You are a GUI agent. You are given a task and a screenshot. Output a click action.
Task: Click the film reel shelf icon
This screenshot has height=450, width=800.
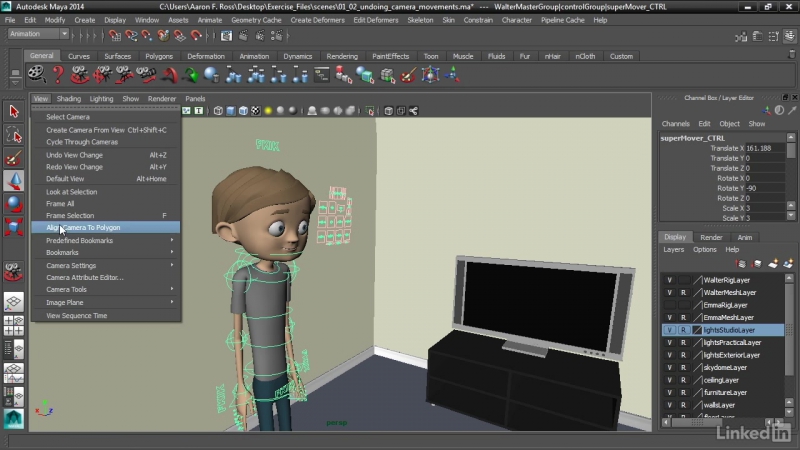[36, 75]
